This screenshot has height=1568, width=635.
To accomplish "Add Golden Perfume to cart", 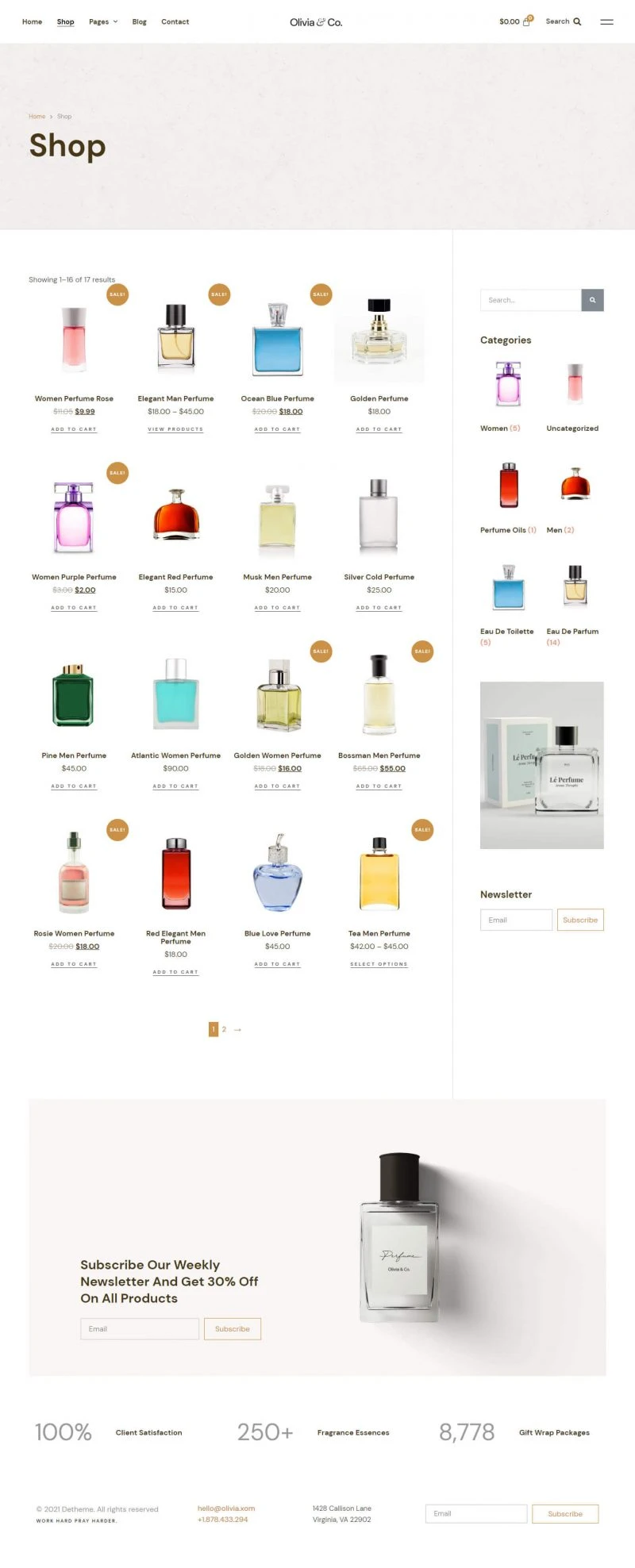I will click(x=379, y=429).
